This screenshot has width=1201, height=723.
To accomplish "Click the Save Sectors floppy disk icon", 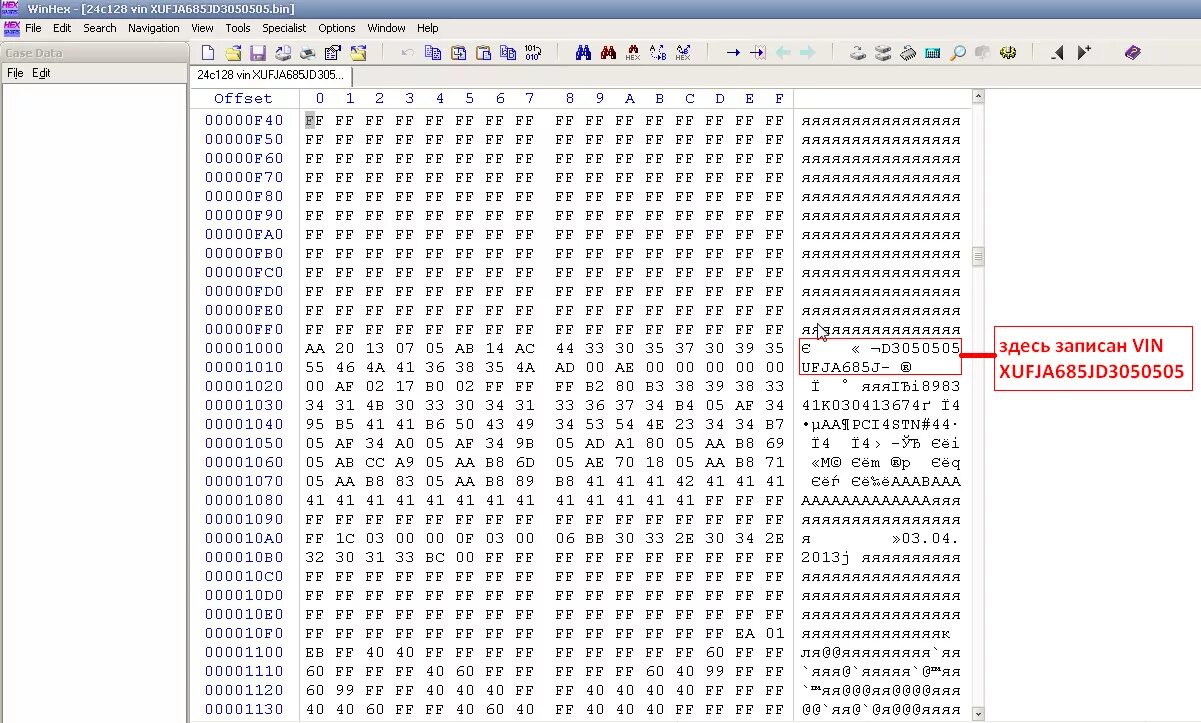I will point(258,53).
